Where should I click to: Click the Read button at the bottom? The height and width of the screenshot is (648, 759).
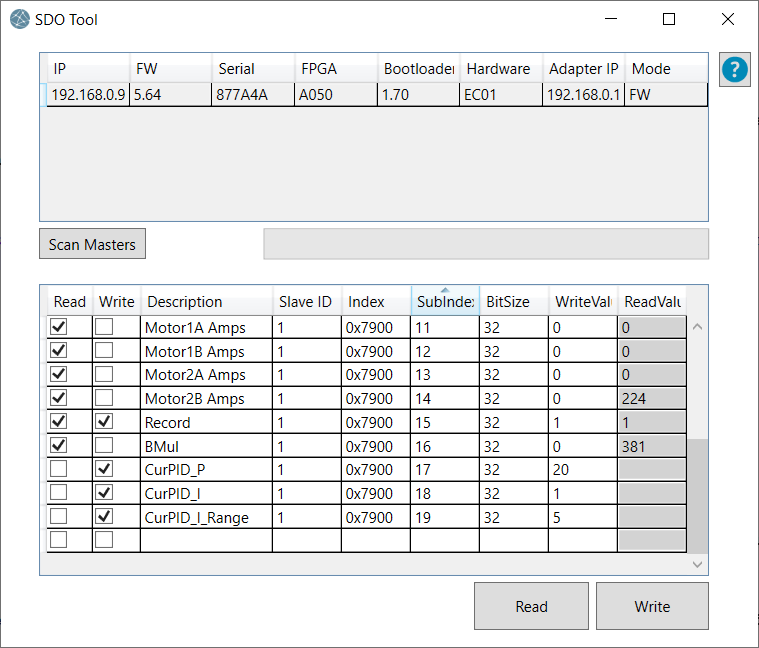[x=531, y=606]
